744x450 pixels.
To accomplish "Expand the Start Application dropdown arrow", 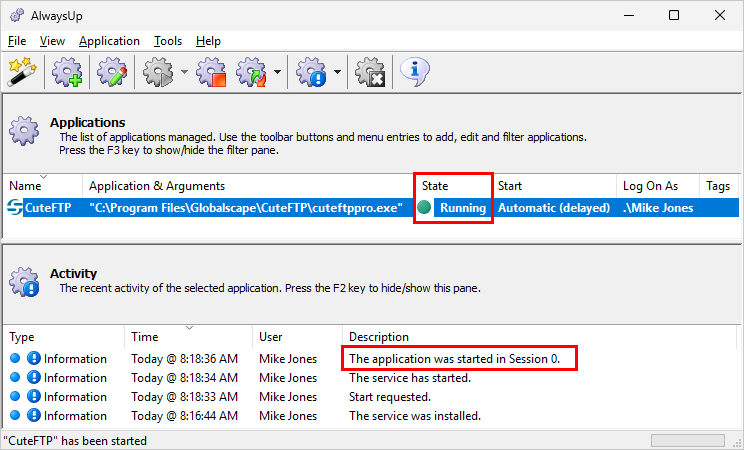I will (185, 72).
